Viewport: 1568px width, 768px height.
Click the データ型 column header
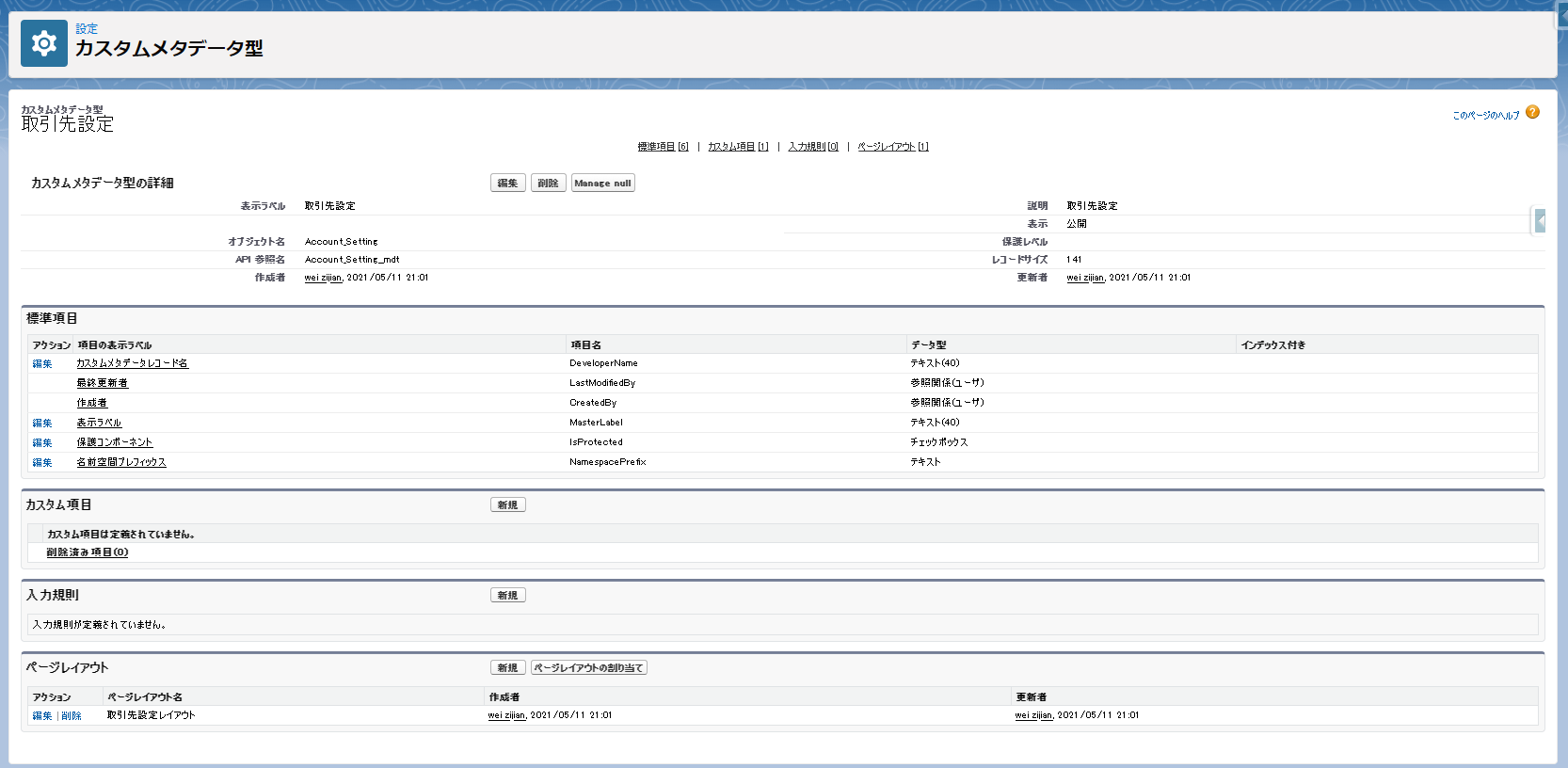929,345
